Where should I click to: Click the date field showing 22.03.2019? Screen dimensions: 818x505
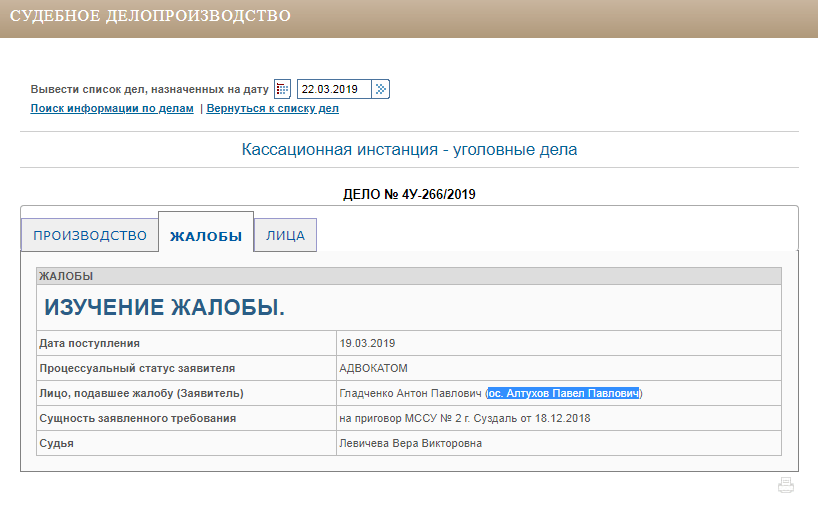click(x=334, y=89)
